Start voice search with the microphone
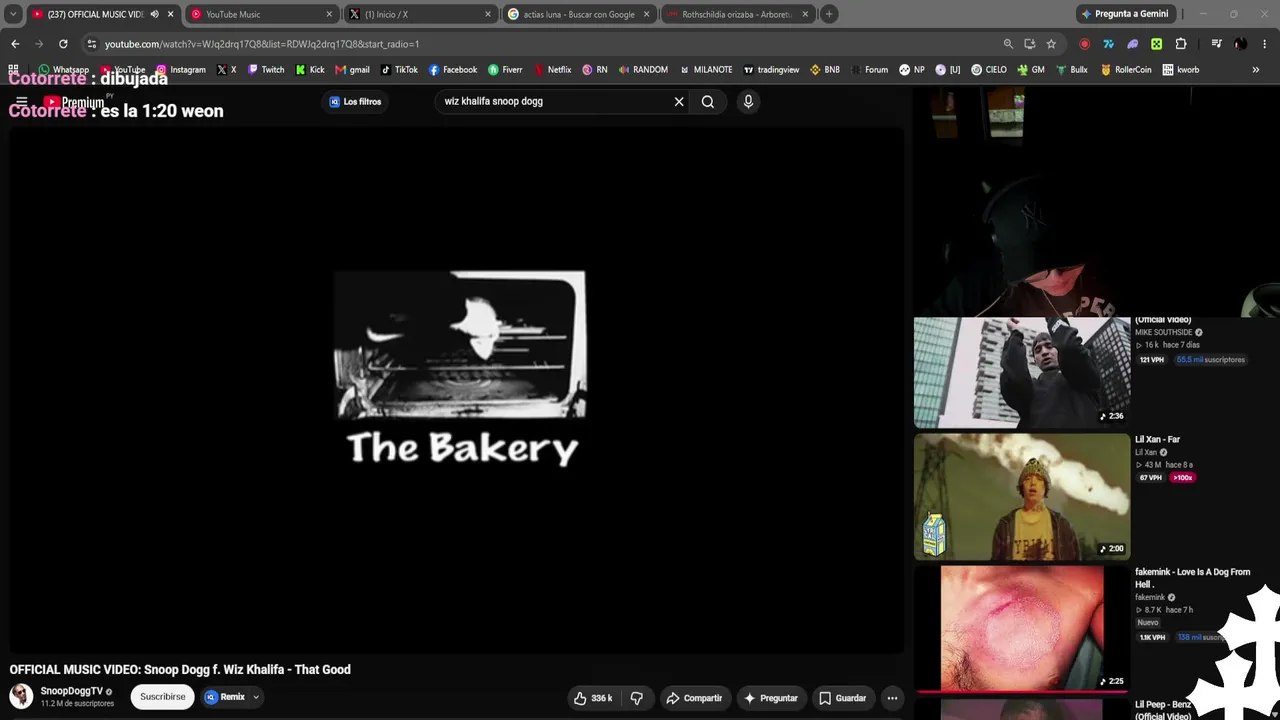Screen dimensions: 1280x720 (x=748, y=101)
